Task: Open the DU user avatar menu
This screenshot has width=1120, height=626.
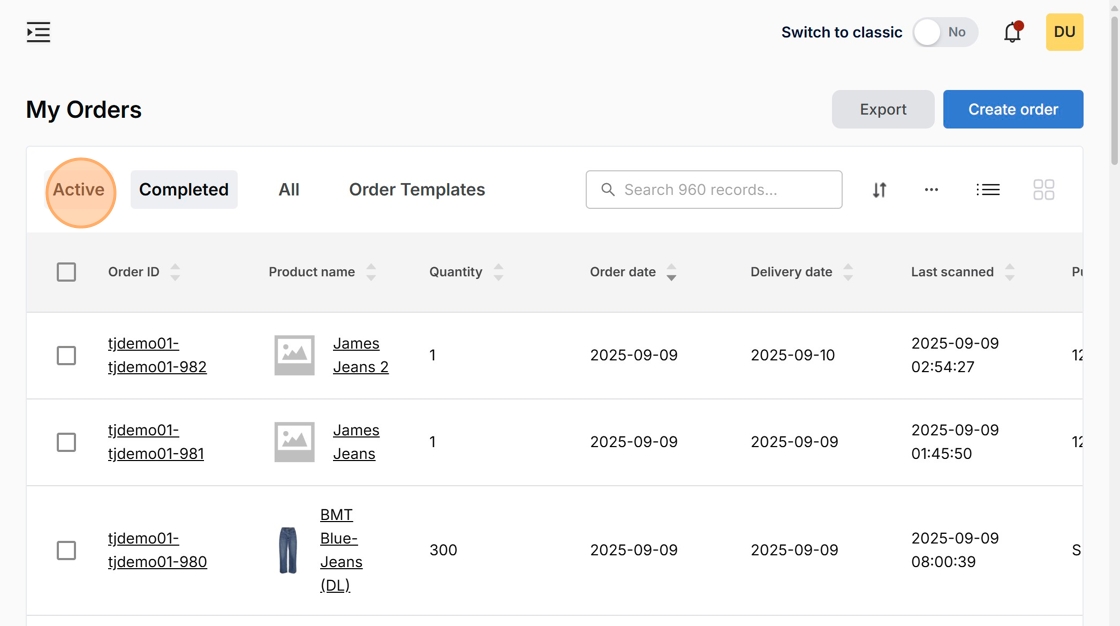Action: [x=1064, y=32]
